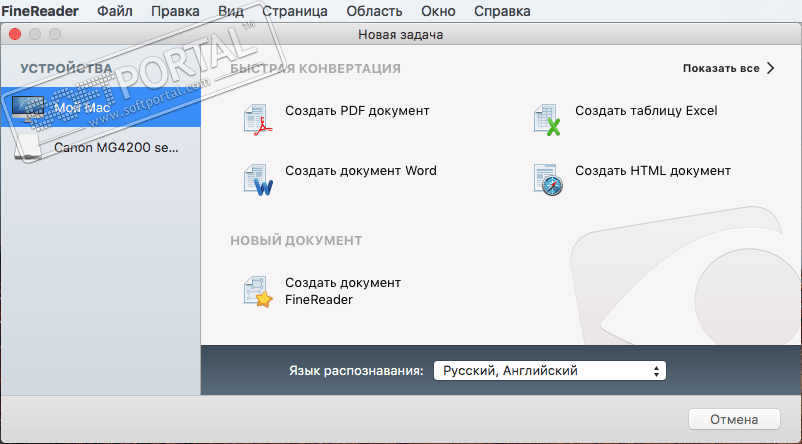Open the Страница menu
The width and height of the screenshot is (802, 444).
pyautogui.click(x=295, y=11)
